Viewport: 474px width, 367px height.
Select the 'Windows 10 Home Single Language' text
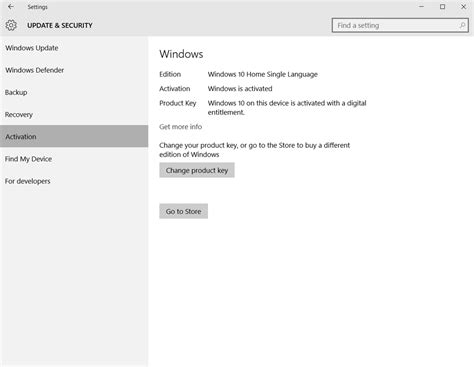pos(263,74)
